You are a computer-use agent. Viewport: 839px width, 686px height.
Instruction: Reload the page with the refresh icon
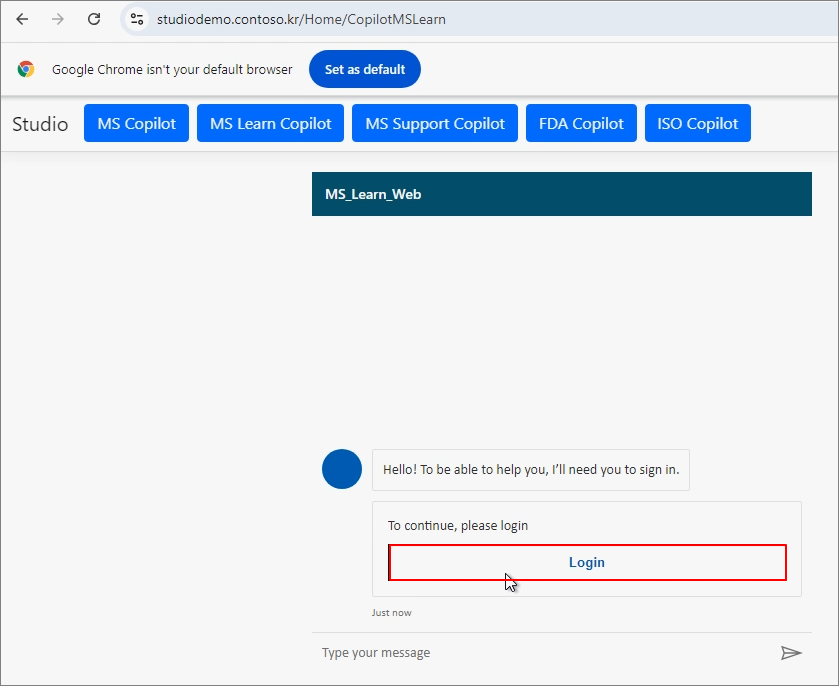pyautogui.click(x=94, y=19)
